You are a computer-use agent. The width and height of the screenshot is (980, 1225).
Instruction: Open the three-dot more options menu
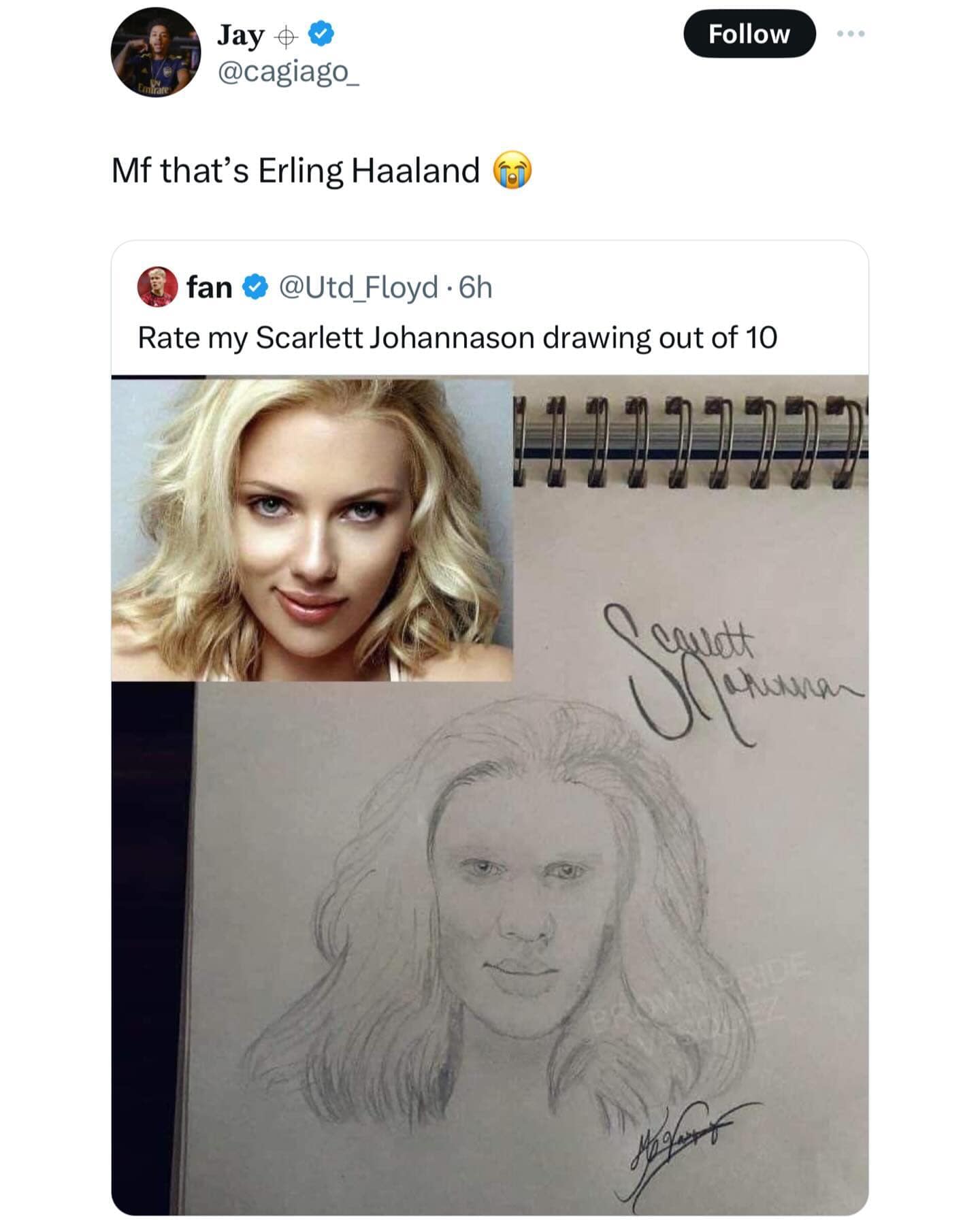[851, 34]
